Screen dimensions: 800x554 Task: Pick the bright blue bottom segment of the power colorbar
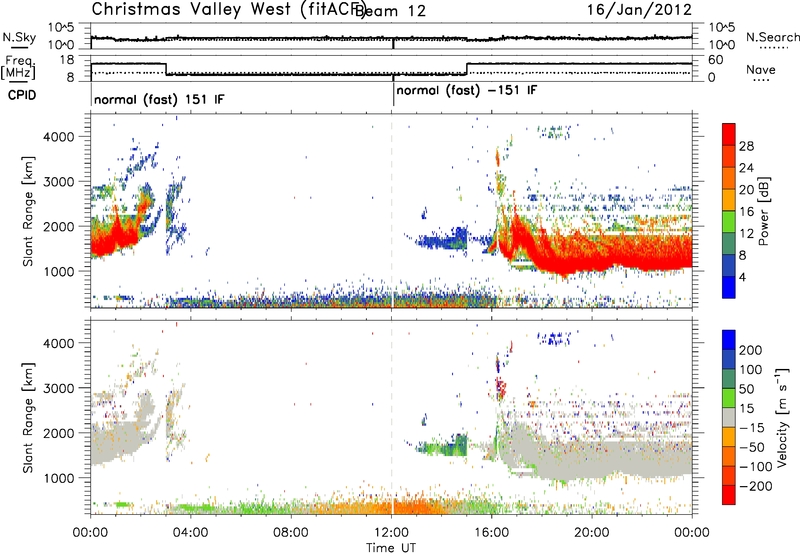tap(729, 287)
